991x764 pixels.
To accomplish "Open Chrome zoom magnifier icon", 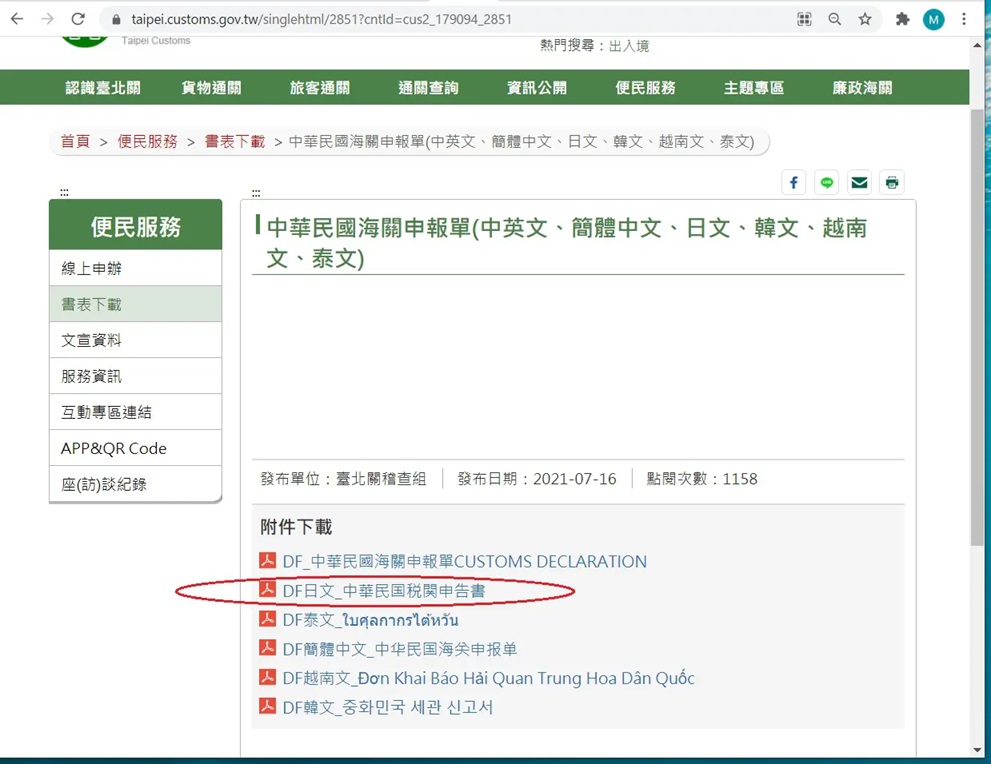I will pyautogui.click(x=834, y=19).
